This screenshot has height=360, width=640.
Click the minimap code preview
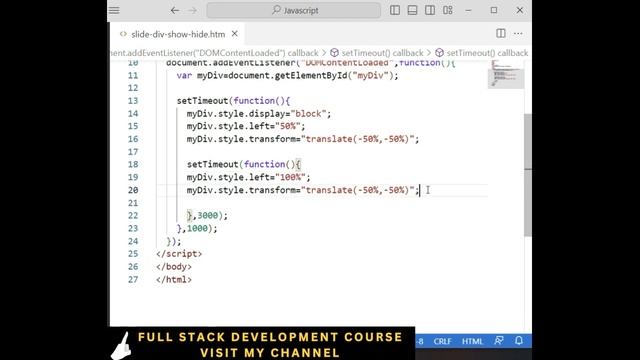click(506, 74)
